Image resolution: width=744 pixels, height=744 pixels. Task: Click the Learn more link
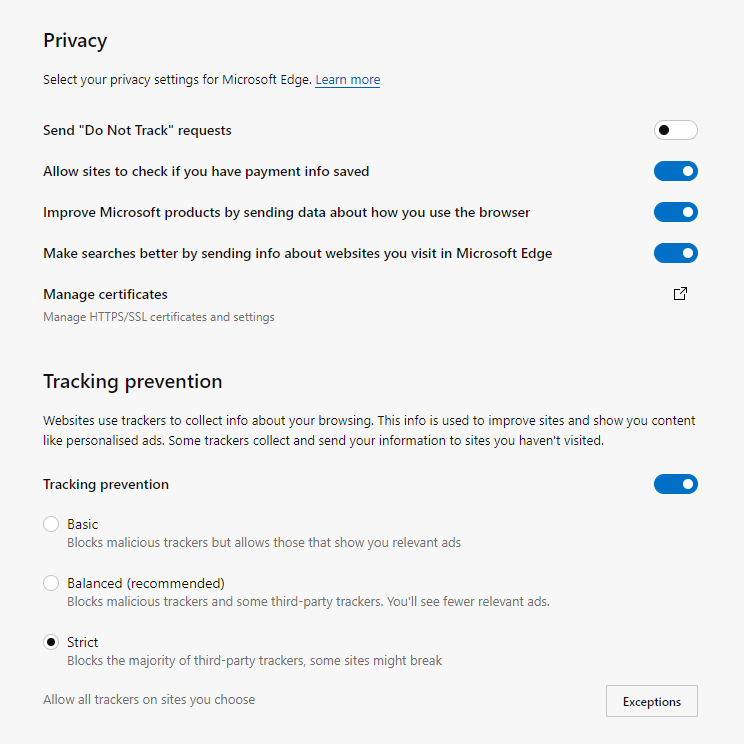[x=347, y=80]
